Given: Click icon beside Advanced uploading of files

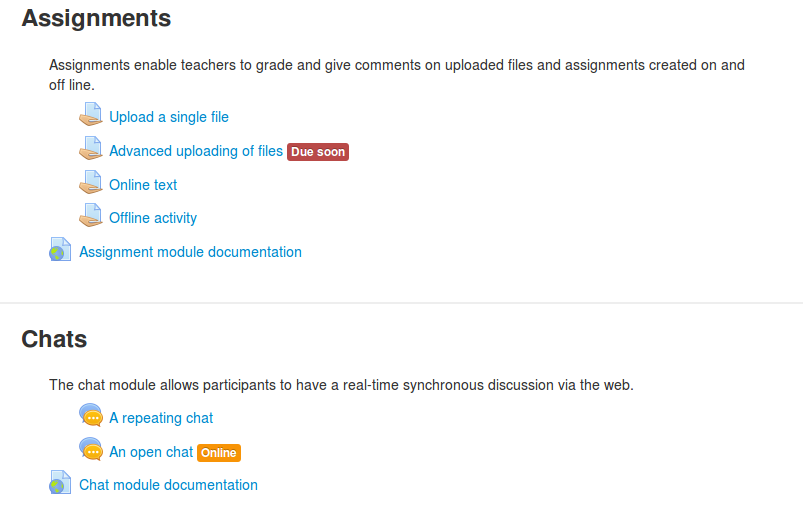Looking at the screenshot, I should point(91,149).
